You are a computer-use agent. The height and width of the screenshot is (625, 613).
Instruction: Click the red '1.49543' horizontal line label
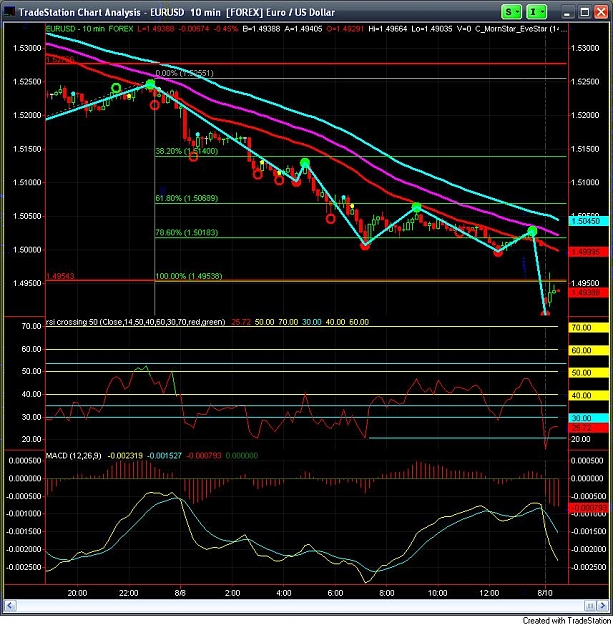pyautogui.click(x=60, y=276)
